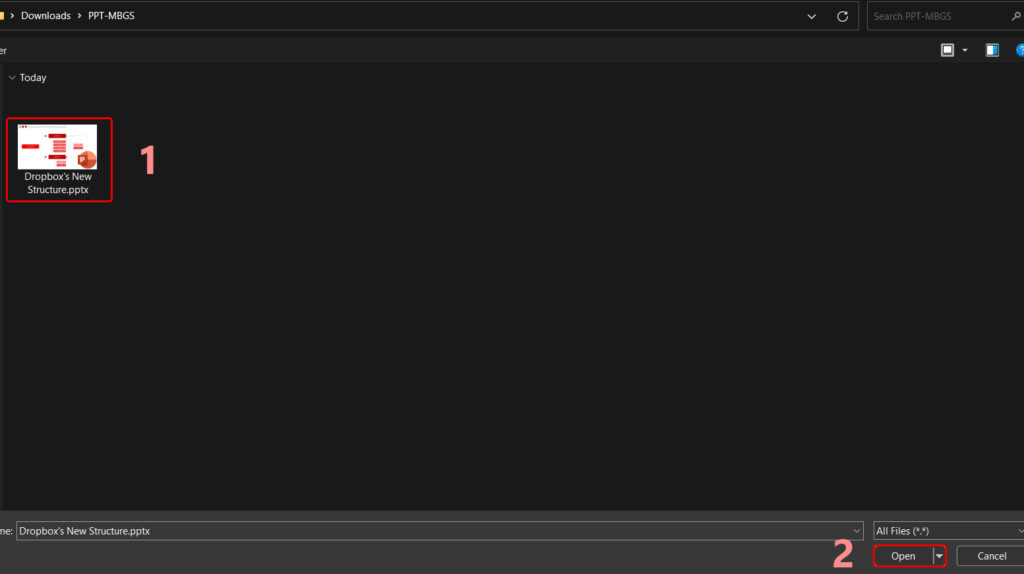Open the file name suggestions dropdown
The width and height of the screenshot is (1024, 574).
tap(856, 531)
